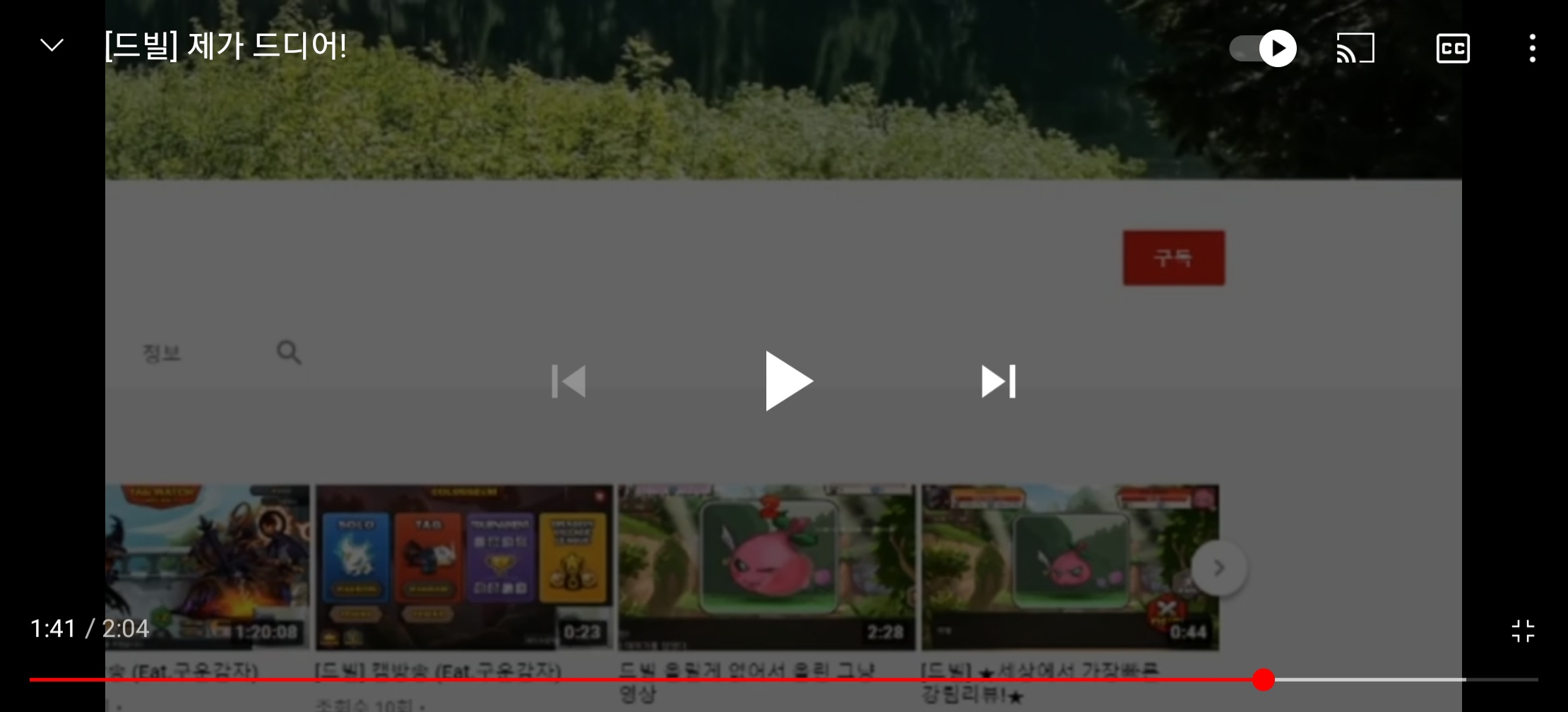Viewport: 1568px width, 712px height.
Task: Exit fullscreen mode
Action: [x=1523, y=631]
